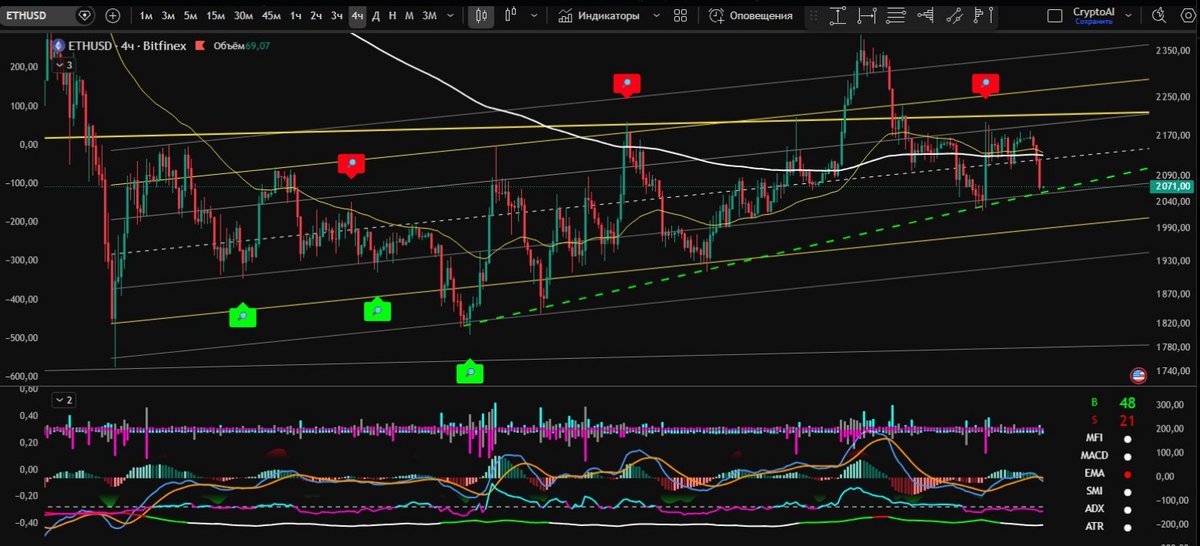Switch to the 30м timeframe
Screen dimensions: 1200x546
point(243,16)
